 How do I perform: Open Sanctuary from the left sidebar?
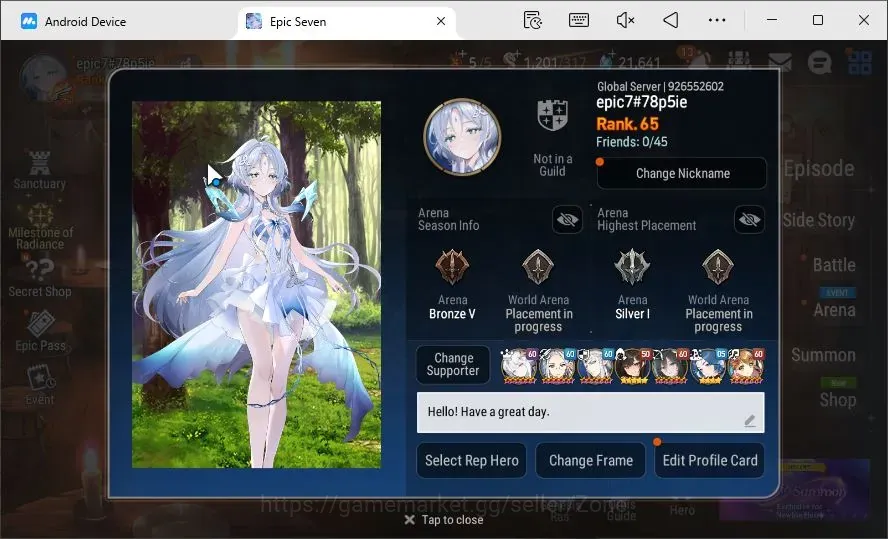(40, 170)
